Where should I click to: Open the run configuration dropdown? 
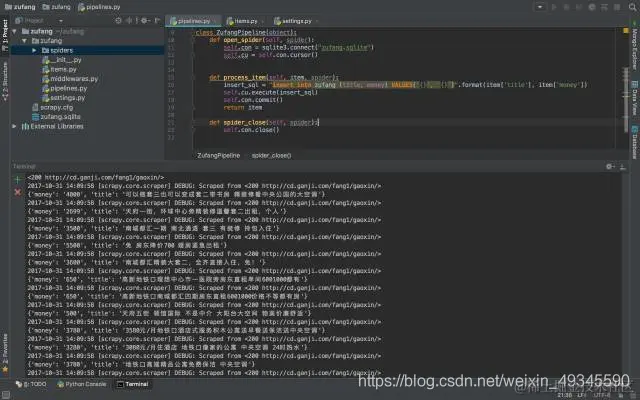pyautogui.click(x=540, y=7)
